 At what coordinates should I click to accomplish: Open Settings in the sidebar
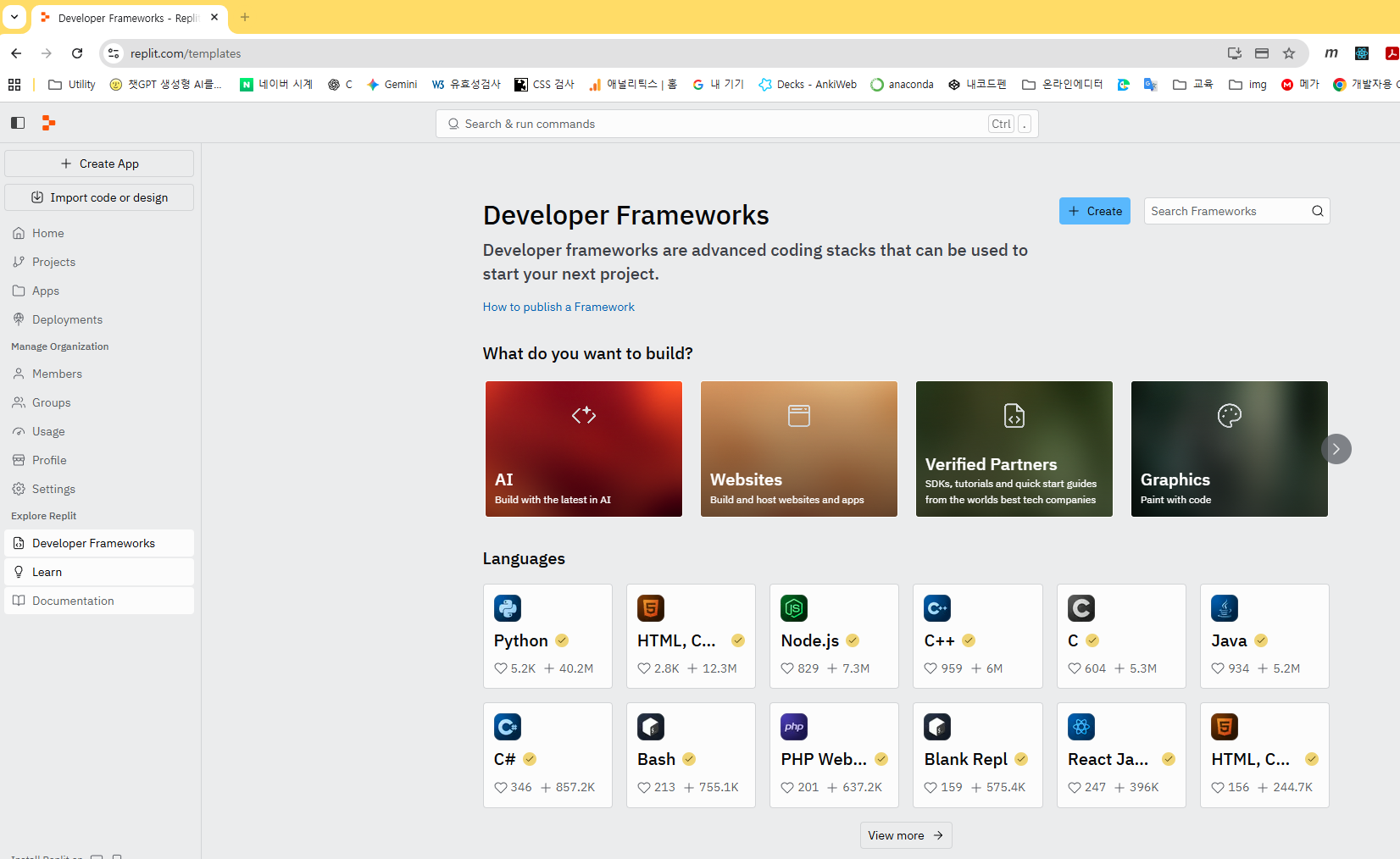coord(53,489)
